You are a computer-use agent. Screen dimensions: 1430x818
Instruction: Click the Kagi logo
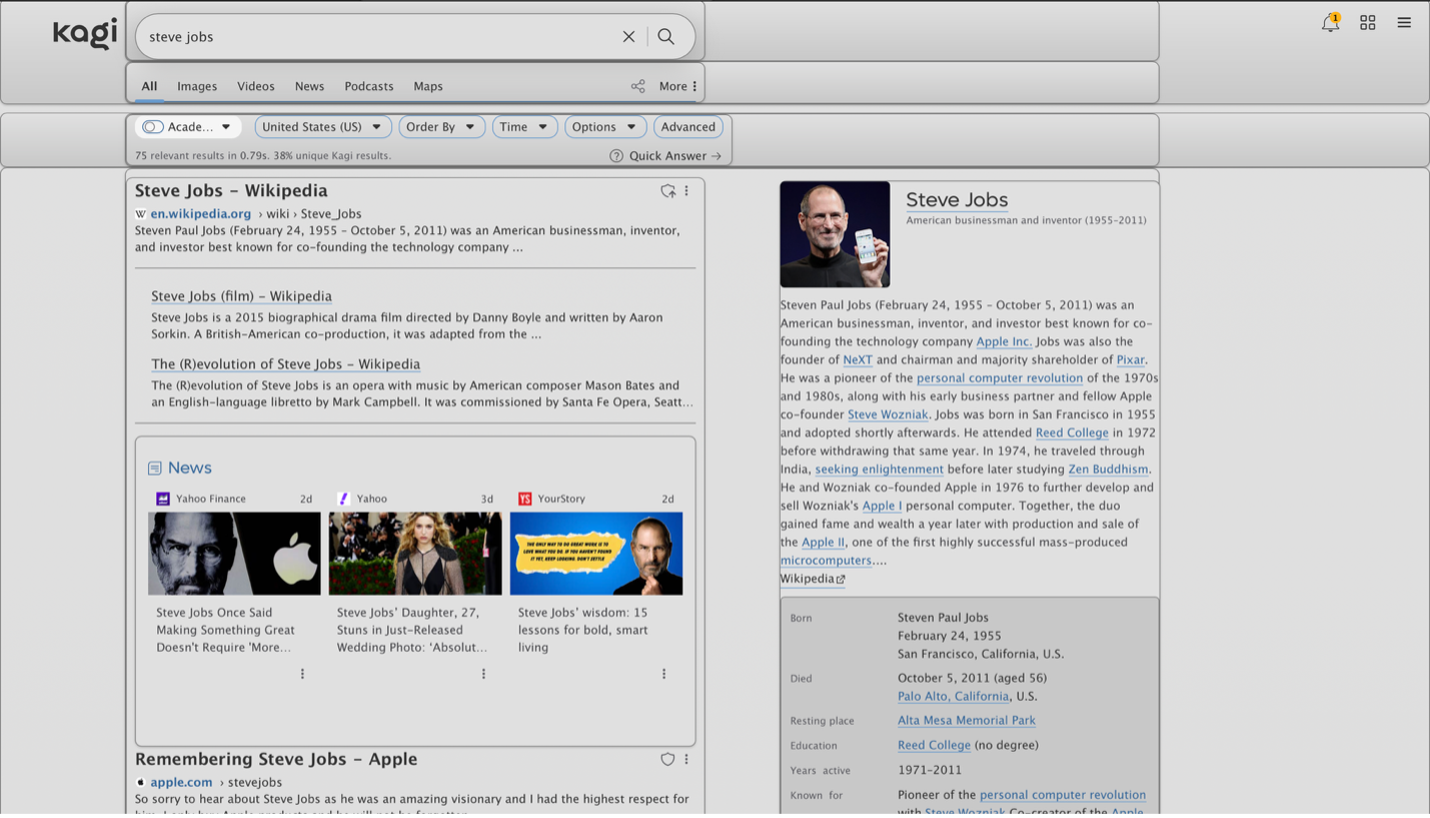pyautogui.click(x=85, y=34)
